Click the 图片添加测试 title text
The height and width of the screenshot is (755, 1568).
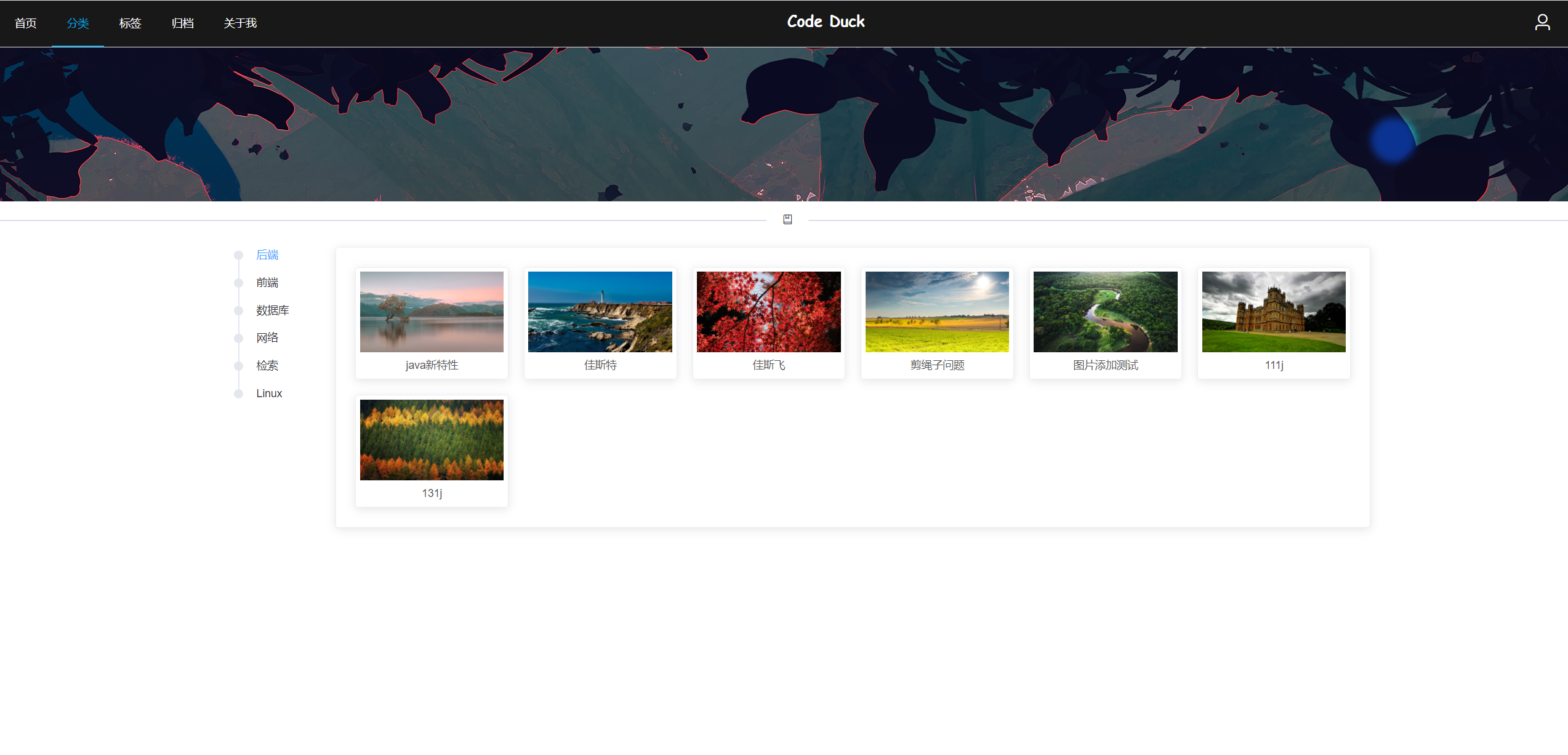coord(1106,365)
